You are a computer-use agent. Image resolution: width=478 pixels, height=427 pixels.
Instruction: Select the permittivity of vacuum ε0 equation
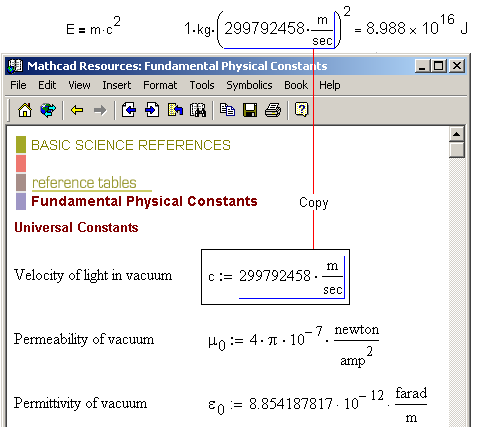coord(317,405)
